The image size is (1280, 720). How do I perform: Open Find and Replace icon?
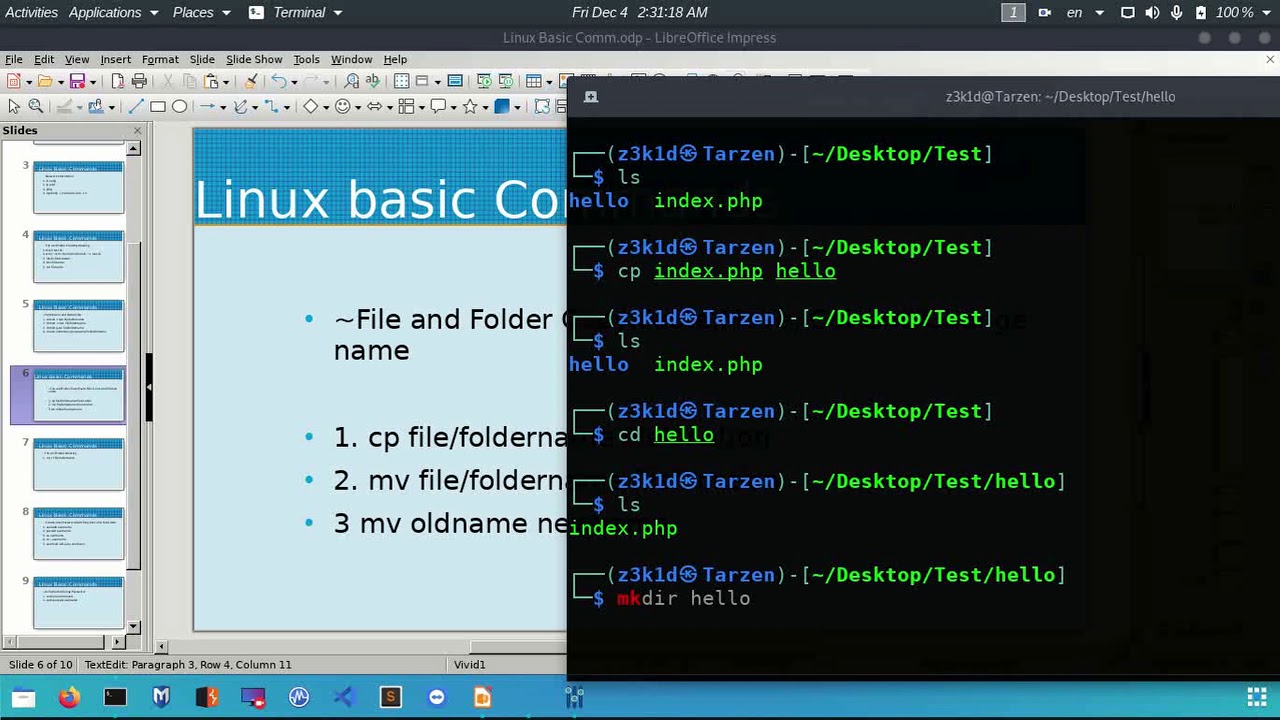(x=350, y=81)
